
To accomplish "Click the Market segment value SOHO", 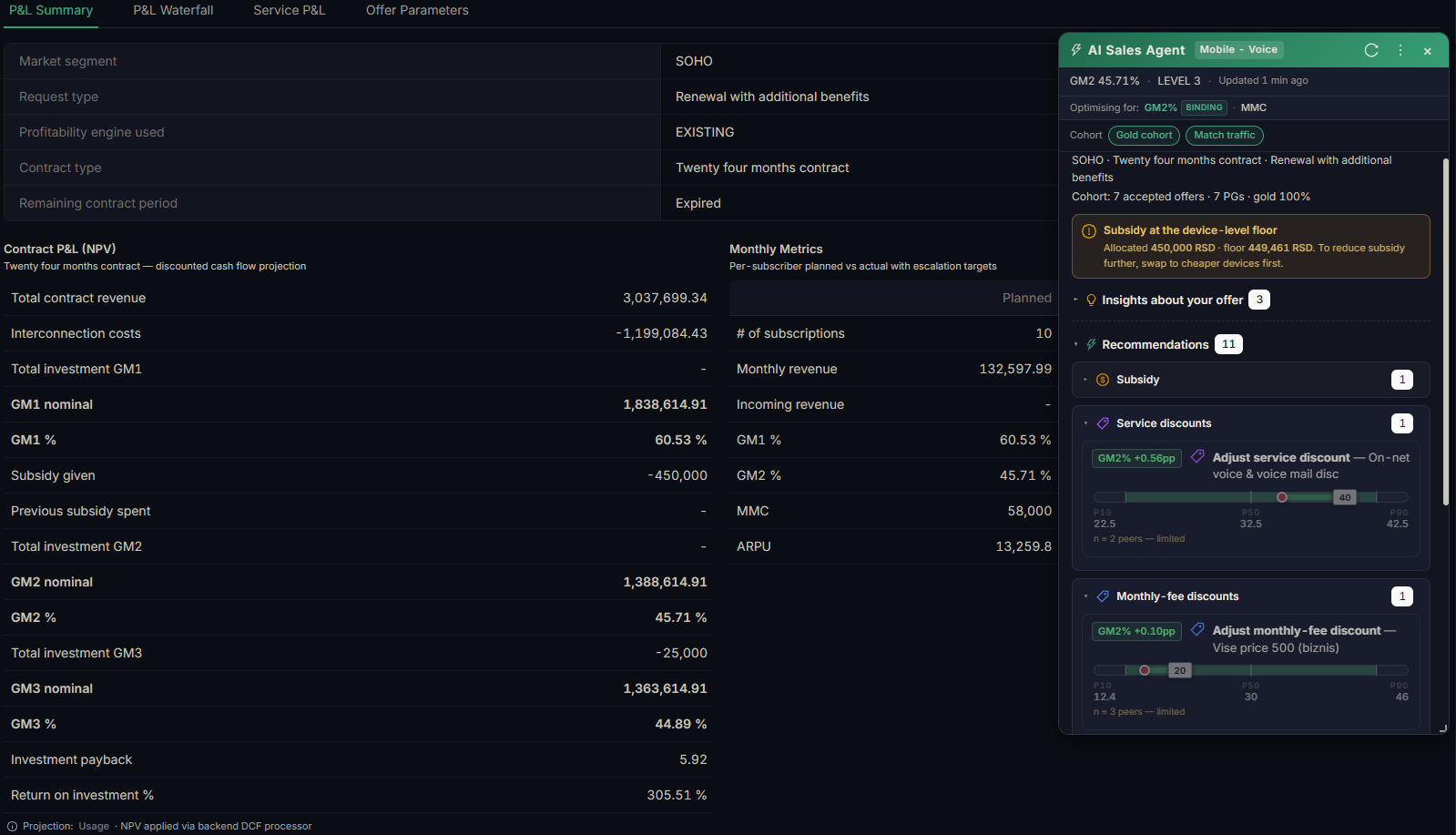I will tap(694, 61).
